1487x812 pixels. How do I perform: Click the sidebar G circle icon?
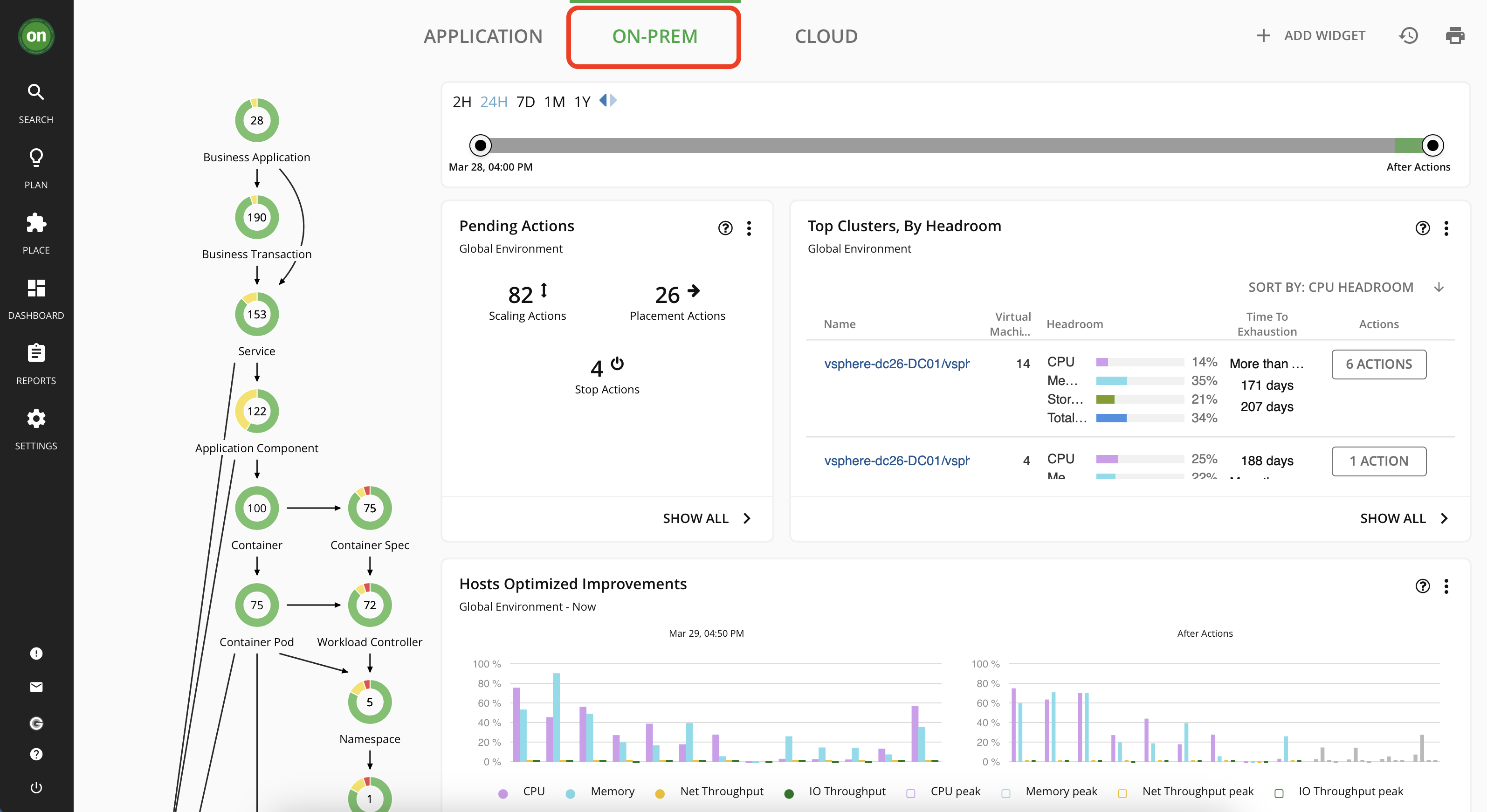(x=36, y=723)
